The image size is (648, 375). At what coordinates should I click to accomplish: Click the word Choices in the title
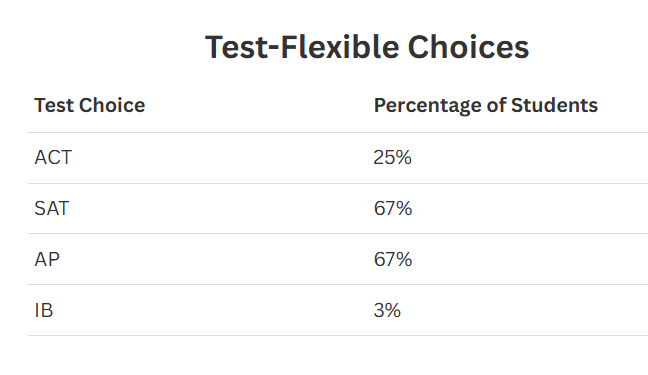click(468, 47)
